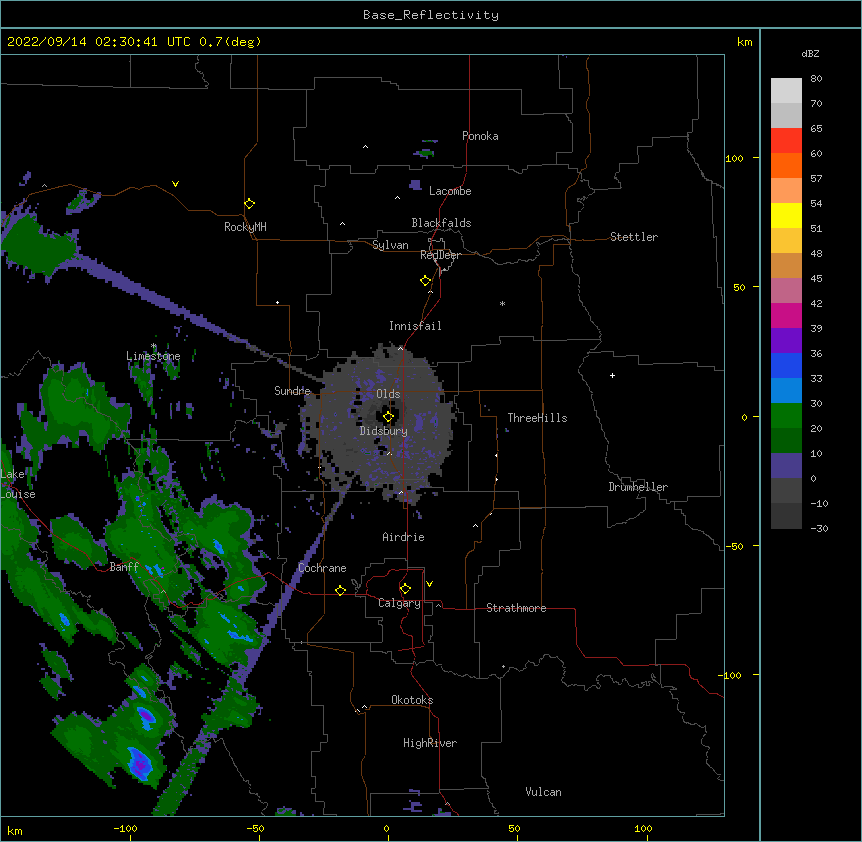Click the white 80 dBZ legend swatch
The height and width of the screenshot is (842, 862).
tap(786, 90)
